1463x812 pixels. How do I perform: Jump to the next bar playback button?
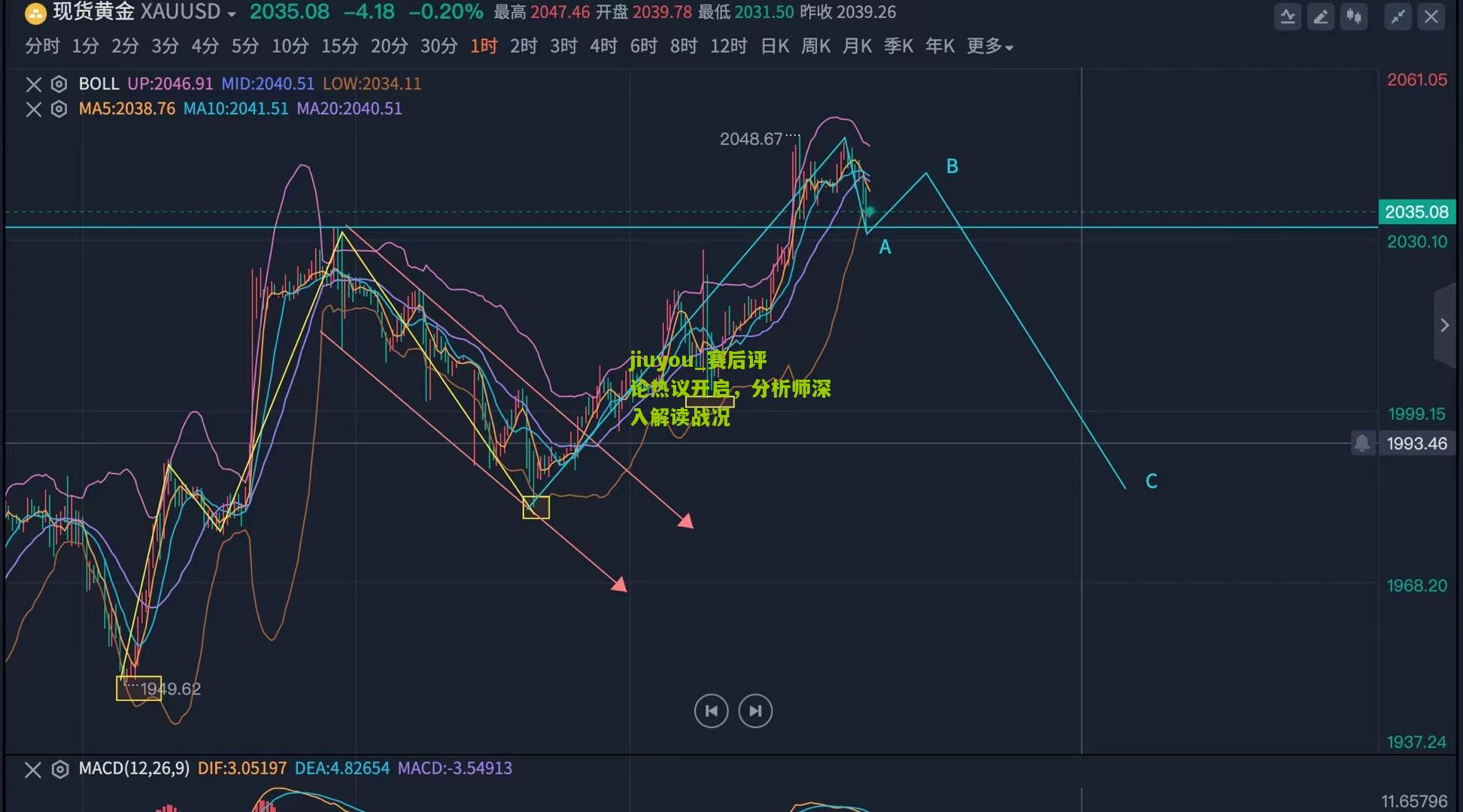click(x=755, y=711)
